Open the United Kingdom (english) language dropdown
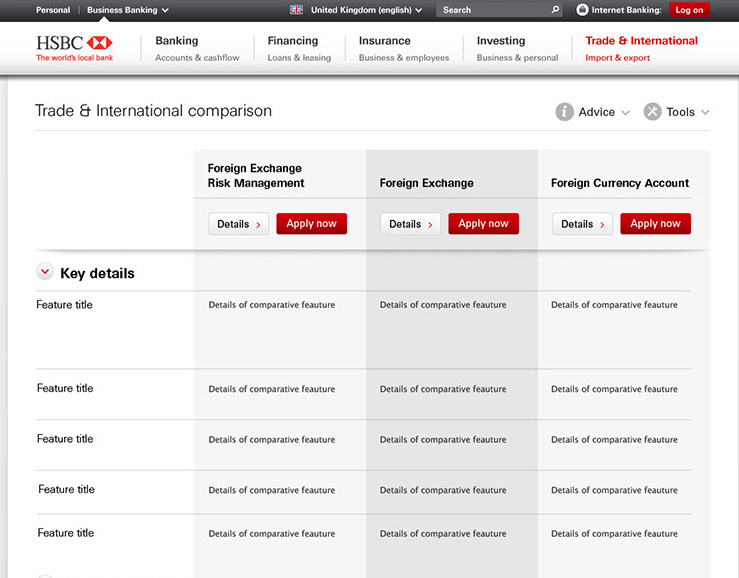The width and height of the screenshot is (739, 578). click(x=366, y=10)
